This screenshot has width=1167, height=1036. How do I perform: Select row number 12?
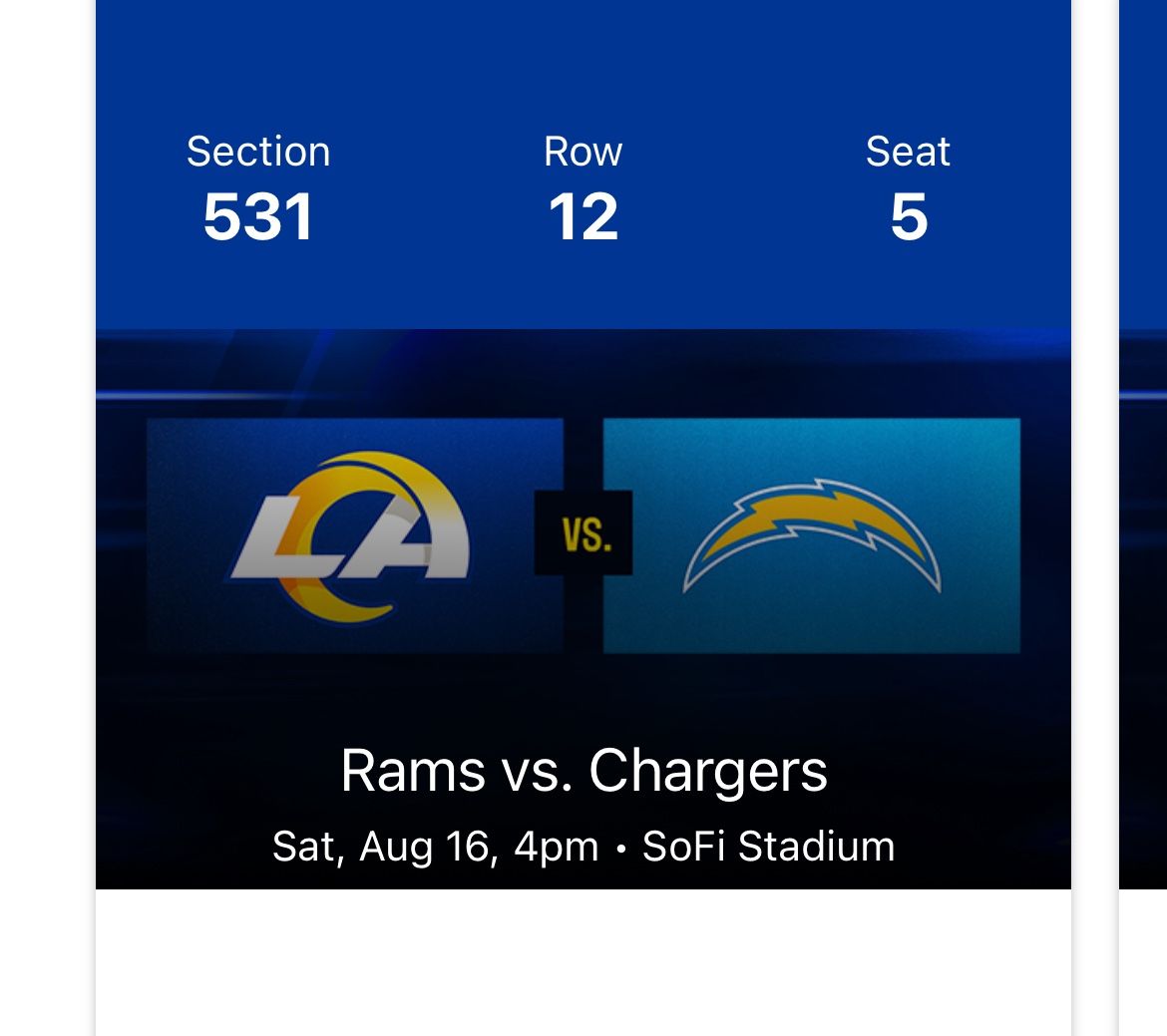[583, 216]
